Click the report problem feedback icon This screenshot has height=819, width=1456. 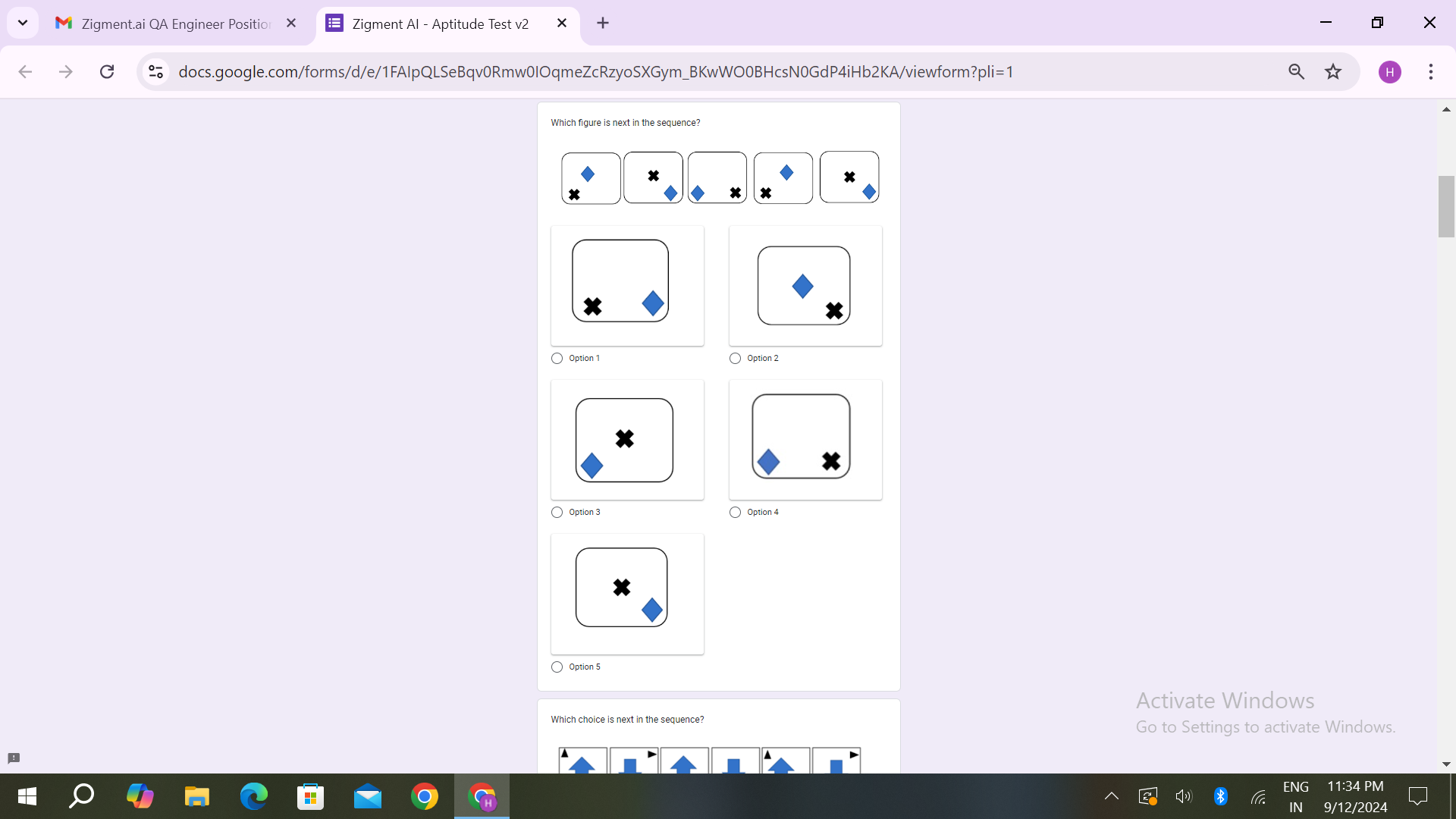[x=14, y=758]
